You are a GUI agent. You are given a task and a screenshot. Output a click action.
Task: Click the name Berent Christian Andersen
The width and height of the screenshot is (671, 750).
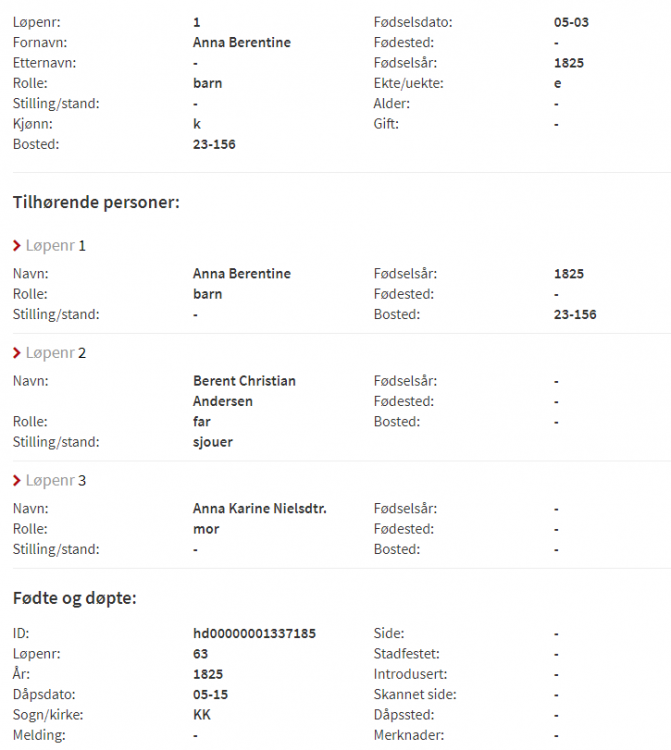point(244,391)
